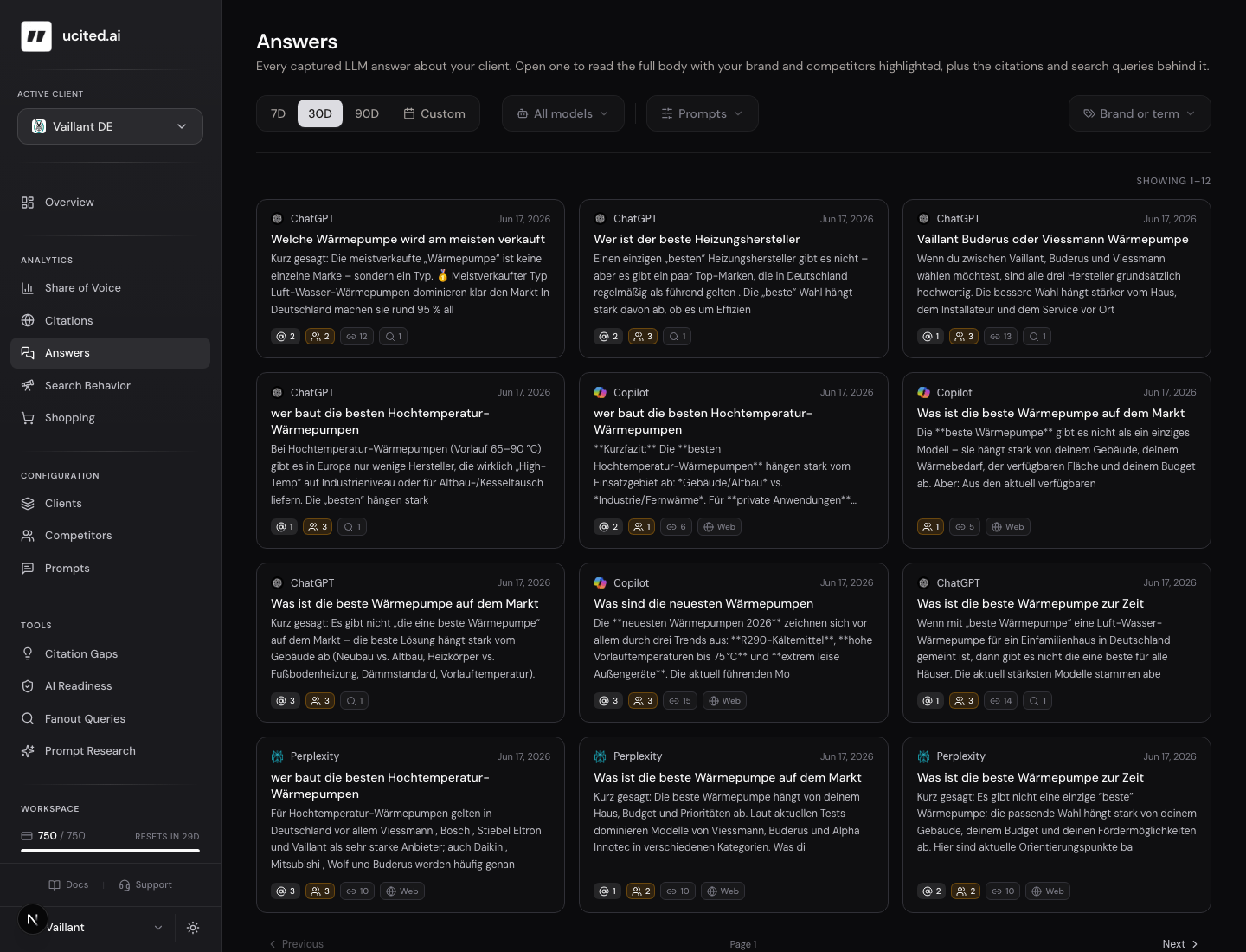Click the 12 citations badge on 'Welche Wärmepumpe' card
Screen dimensions: 1246x952
(x=356, y=337)
